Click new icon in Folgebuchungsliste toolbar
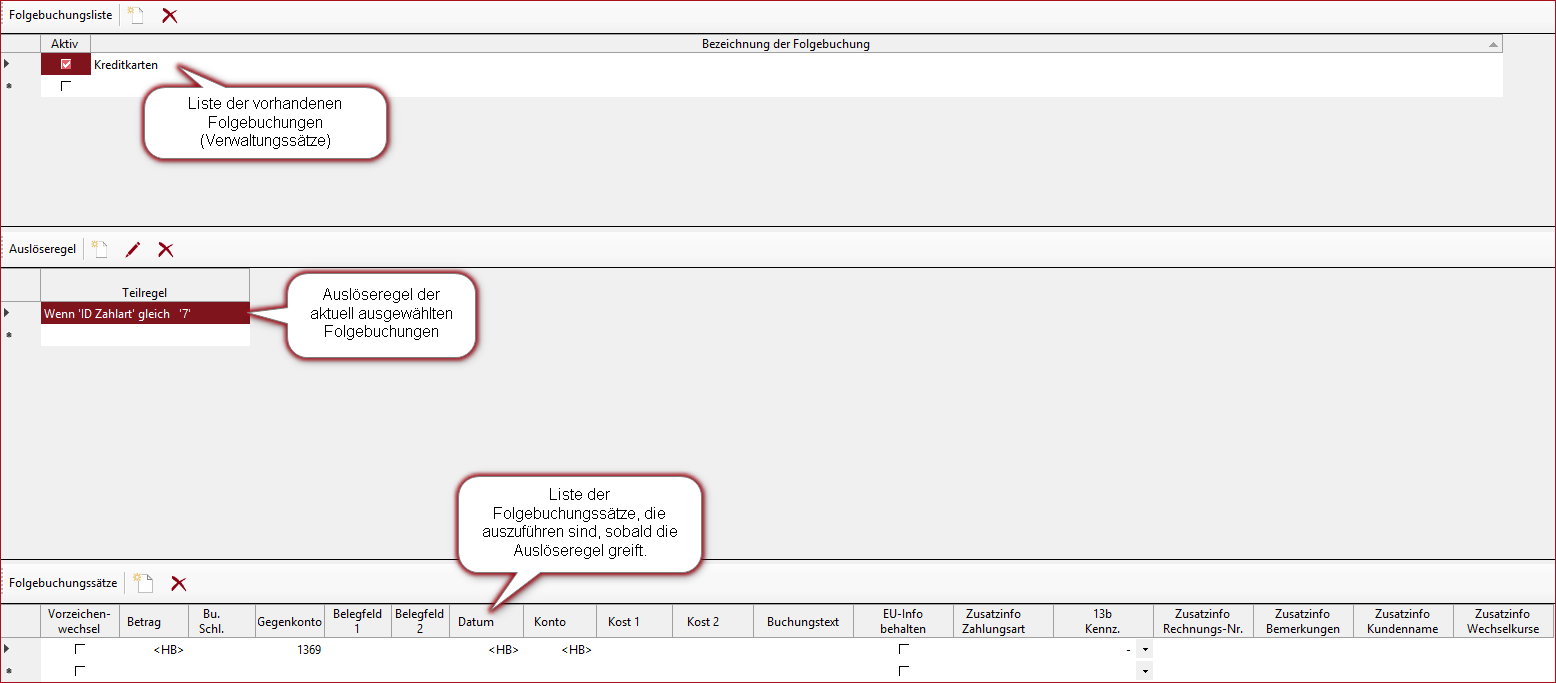 pos(136,16)
